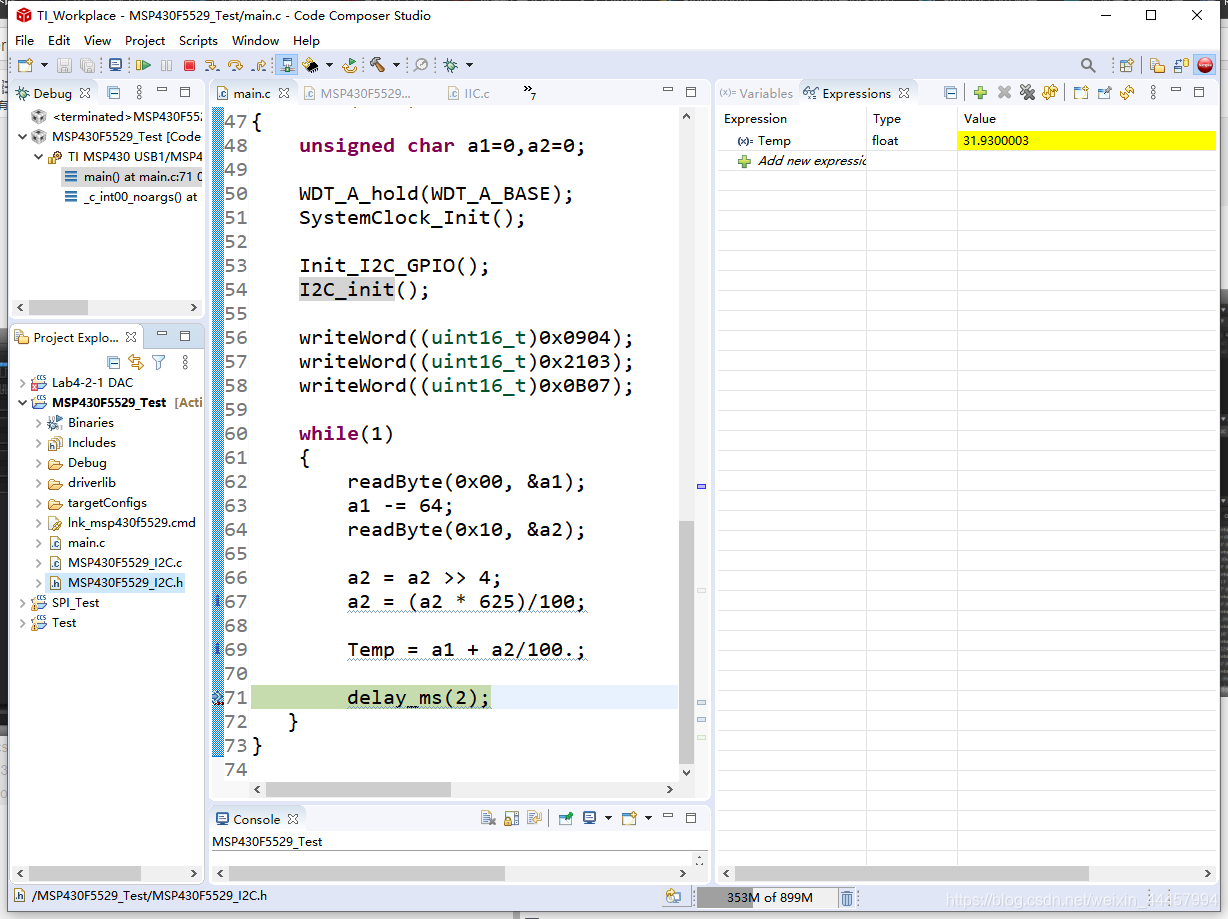1228x919 pixels.
Task: Close the main.c editor tab
Action: [284, 93]
